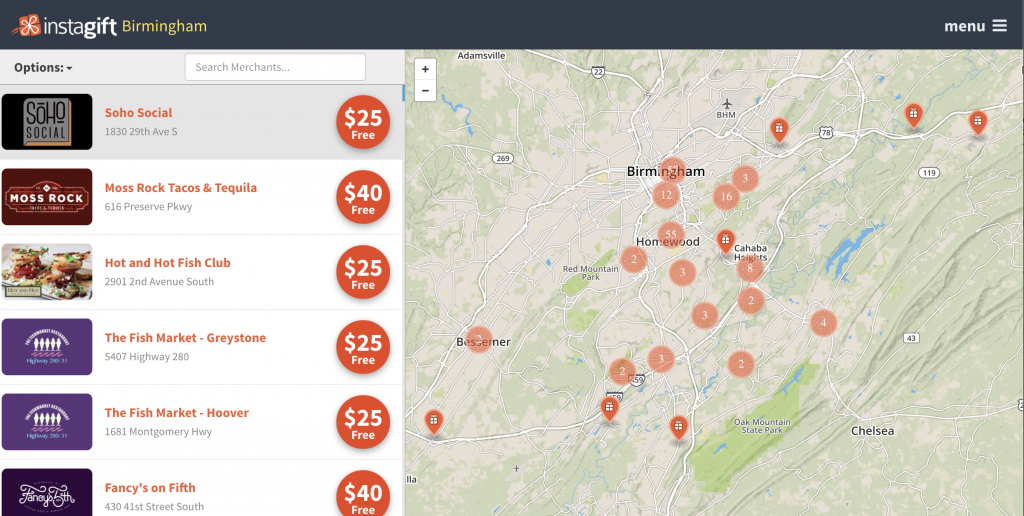The width and height of the screenshot is (1024, 516).
Task: Open The Fish Market - Greystone listing
Action: pyautogui.click(x=185, y=338)
